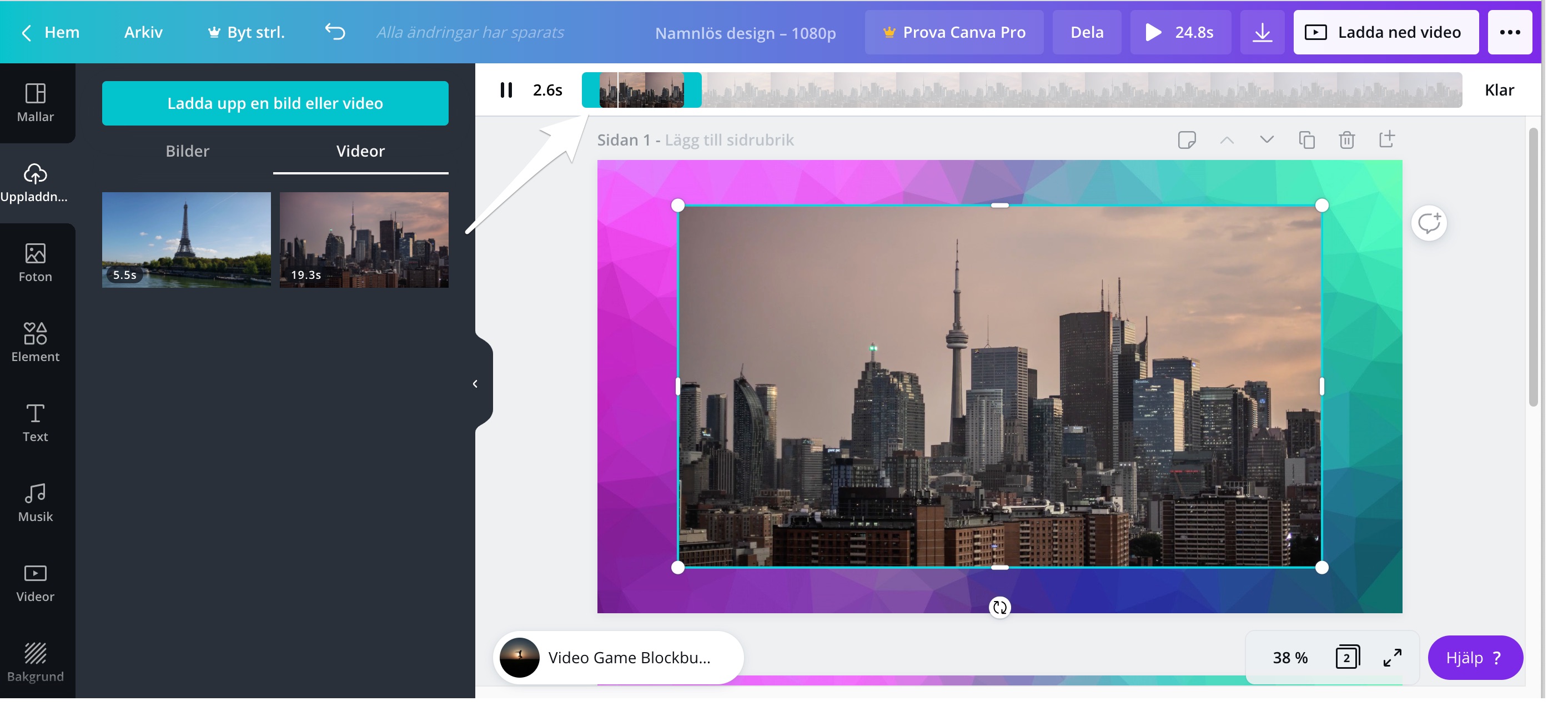The width and height of the screenshot is (1568, 721).
Task: Click the trash icon to delete page
Action: pos(1346,140)
